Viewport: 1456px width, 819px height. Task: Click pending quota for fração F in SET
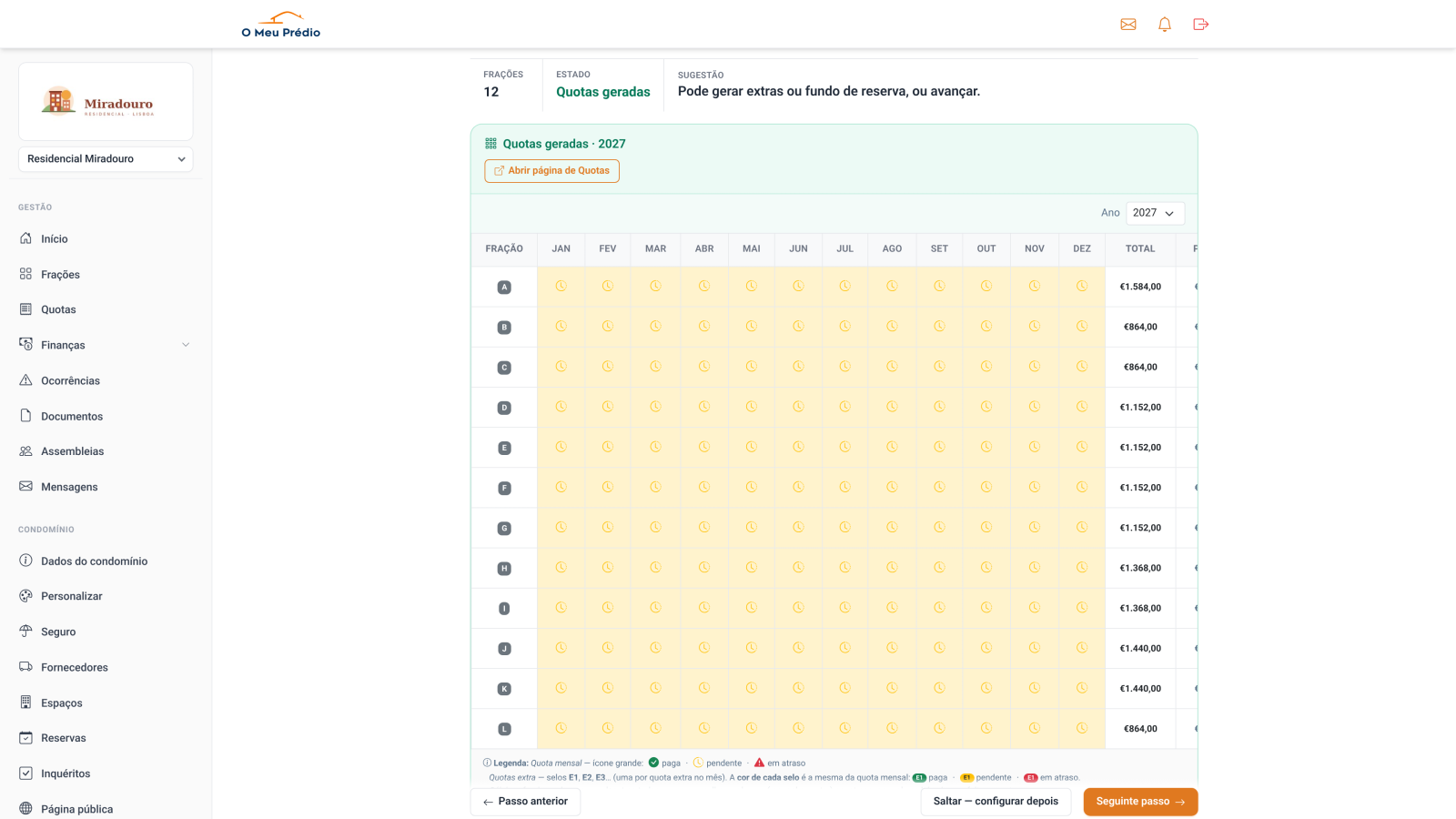939,488
